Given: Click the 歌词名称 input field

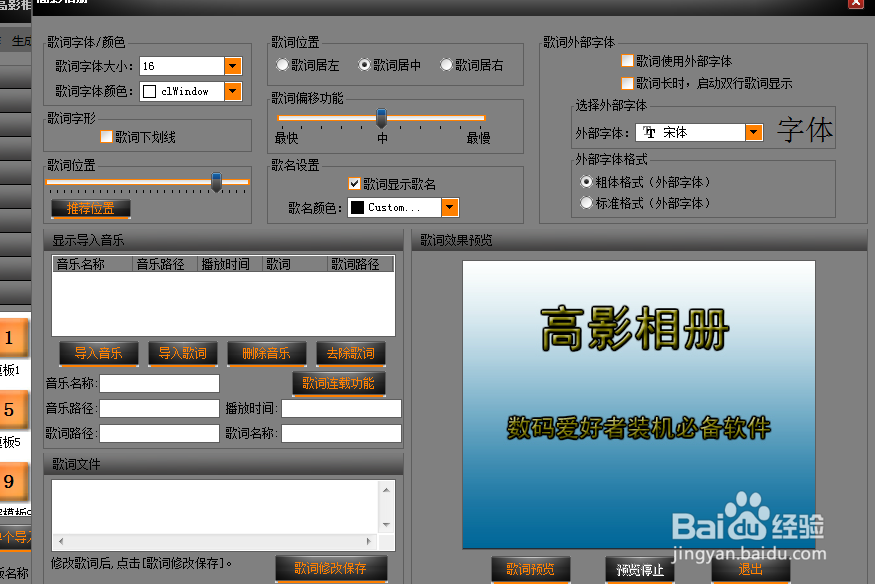Looking at the screenshot, I should coord(342,433).
